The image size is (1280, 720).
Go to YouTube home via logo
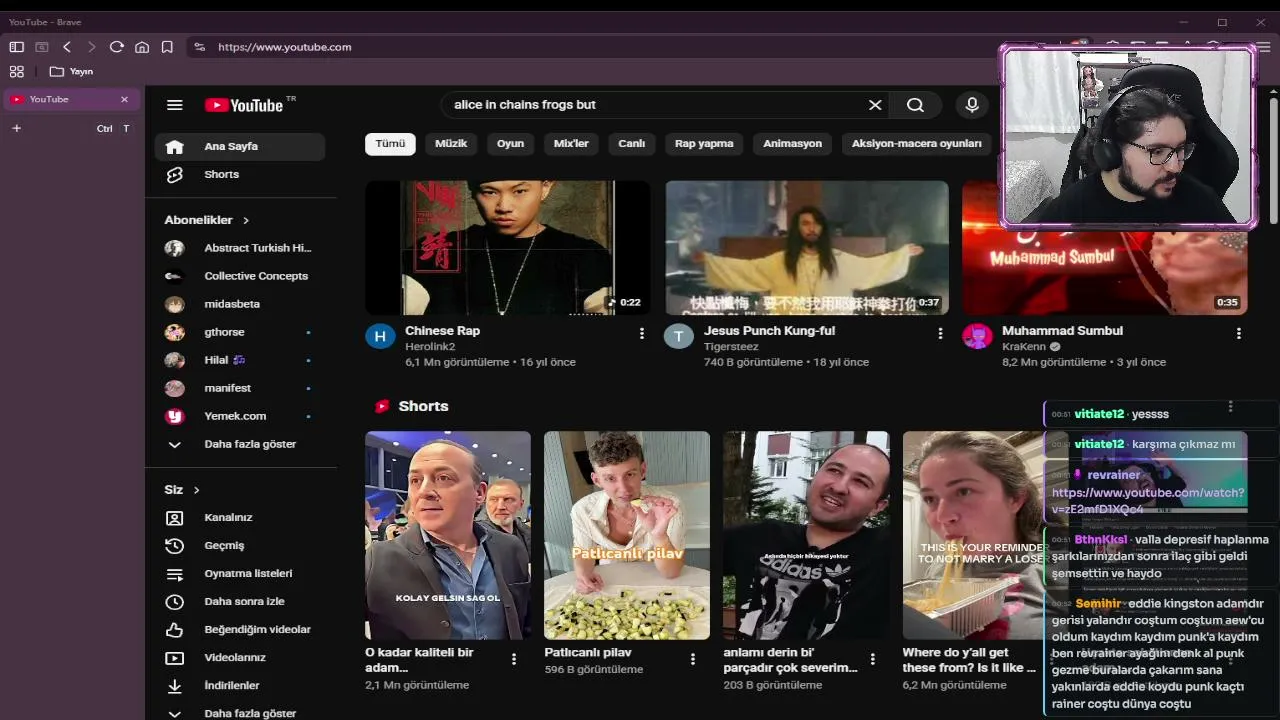(x=244, y=105)
